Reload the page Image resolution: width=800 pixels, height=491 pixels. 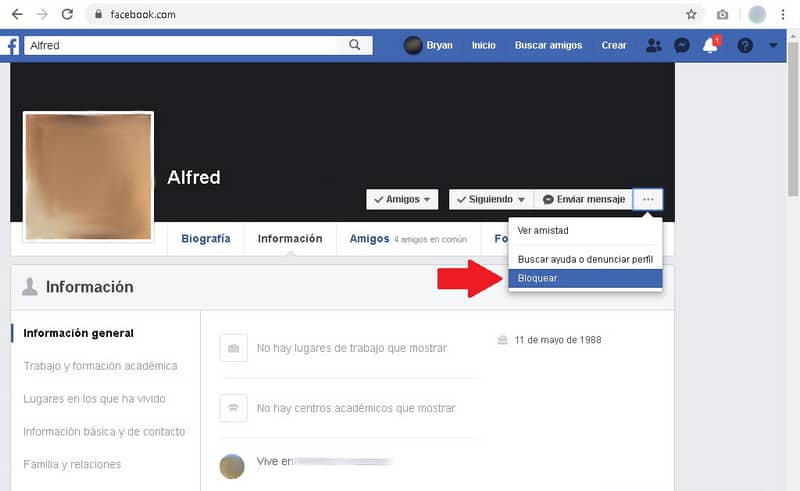(x=67, y=14)
